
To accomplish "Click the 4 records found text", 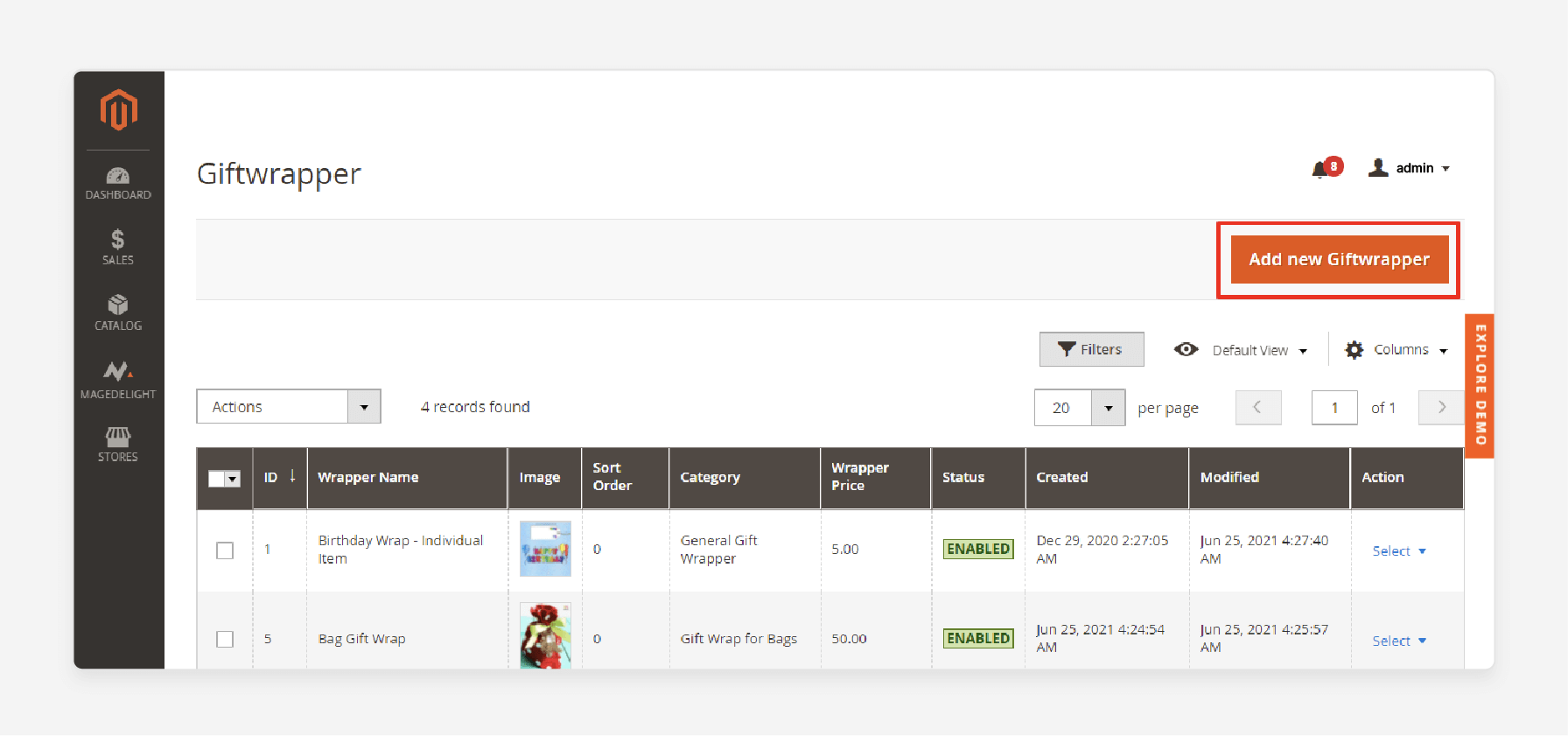I will 475,407.
